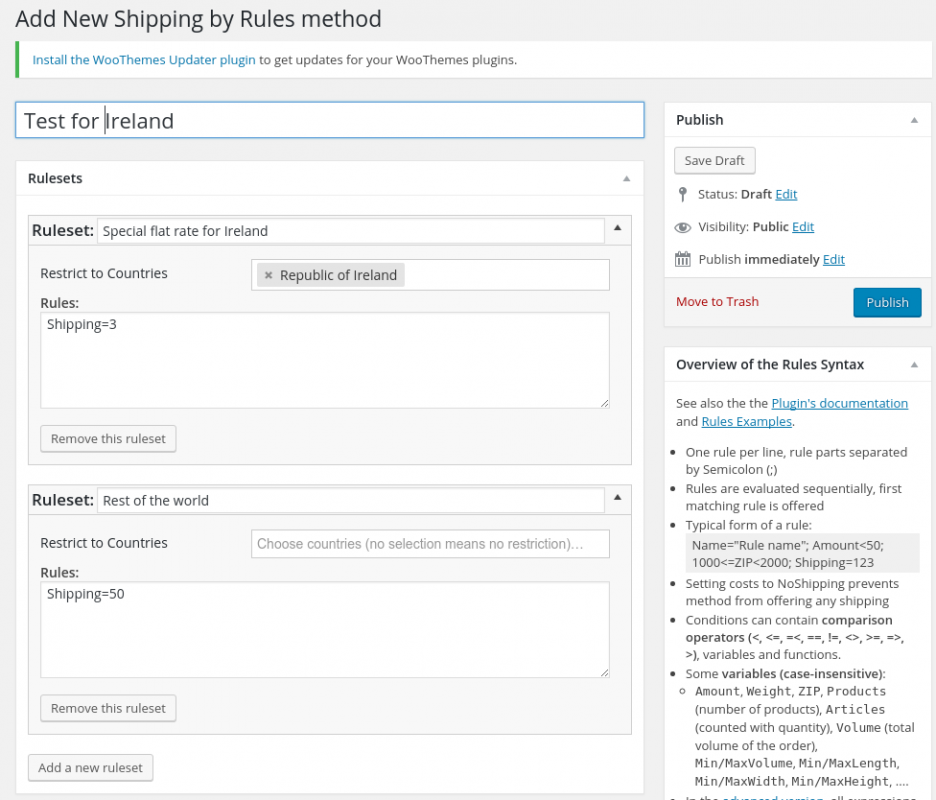Screen dimensions: 936x800
Task: Click the Shipping=50 rules text area
Action: click(324, 630)
